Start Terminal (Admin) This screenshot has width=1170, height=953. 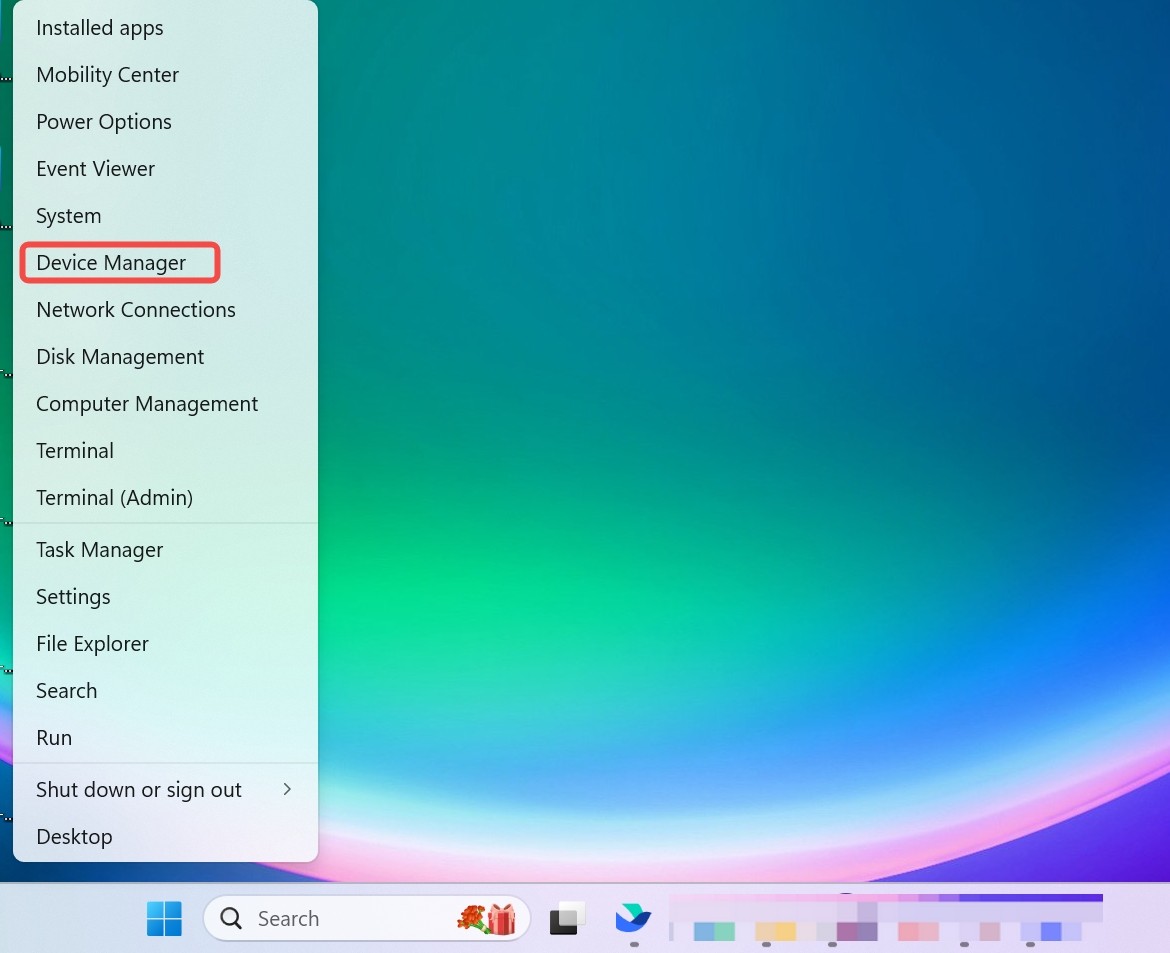pyautogui.click(x=115, y=498)
